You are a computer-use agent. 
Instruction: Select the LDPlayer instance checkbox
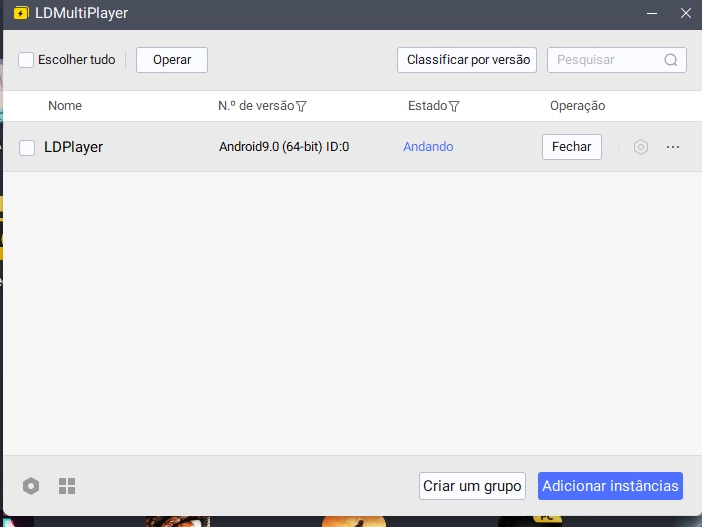click(27, 148)
